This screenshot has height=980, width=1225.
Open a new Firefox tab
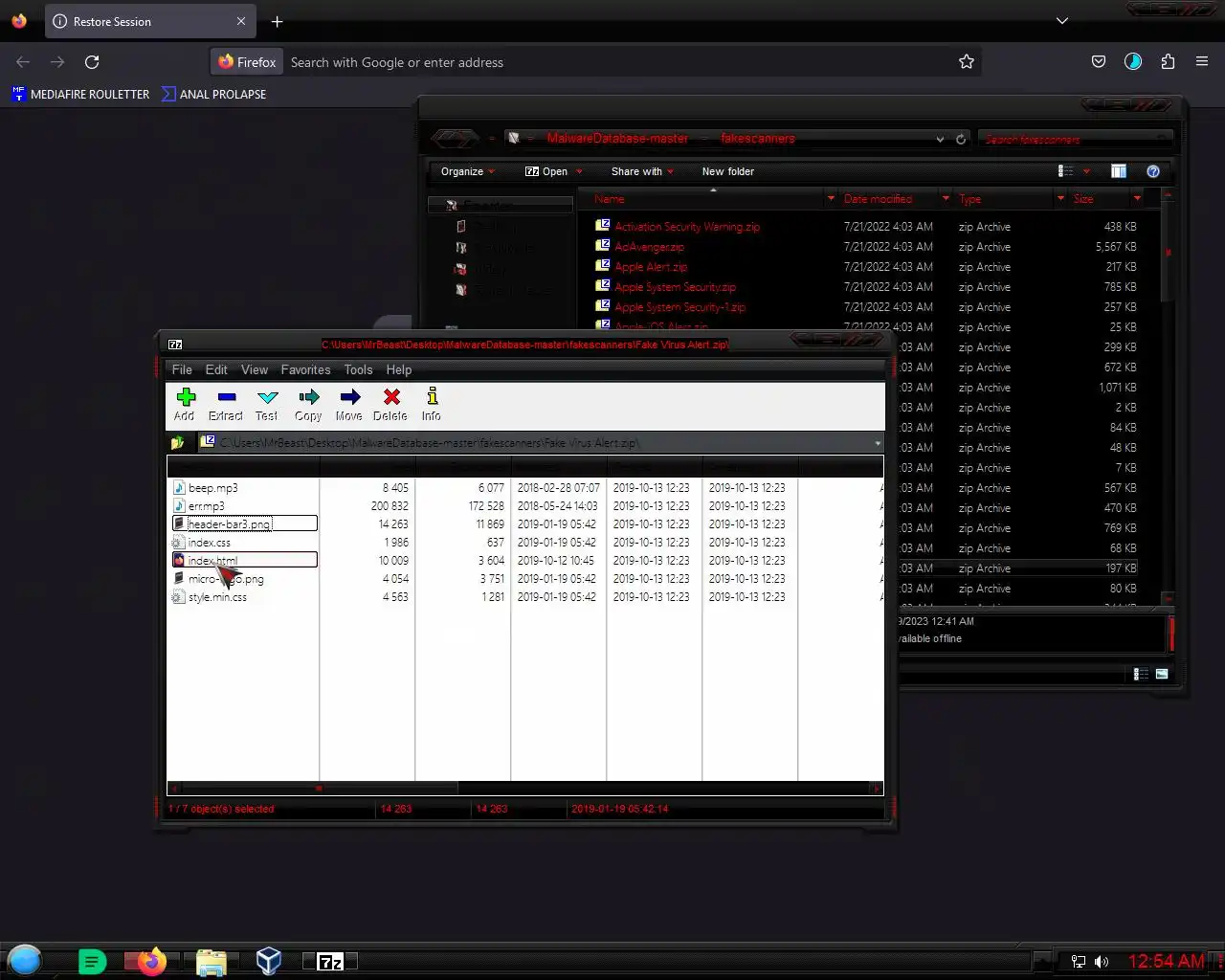click(x=277, y=21)
